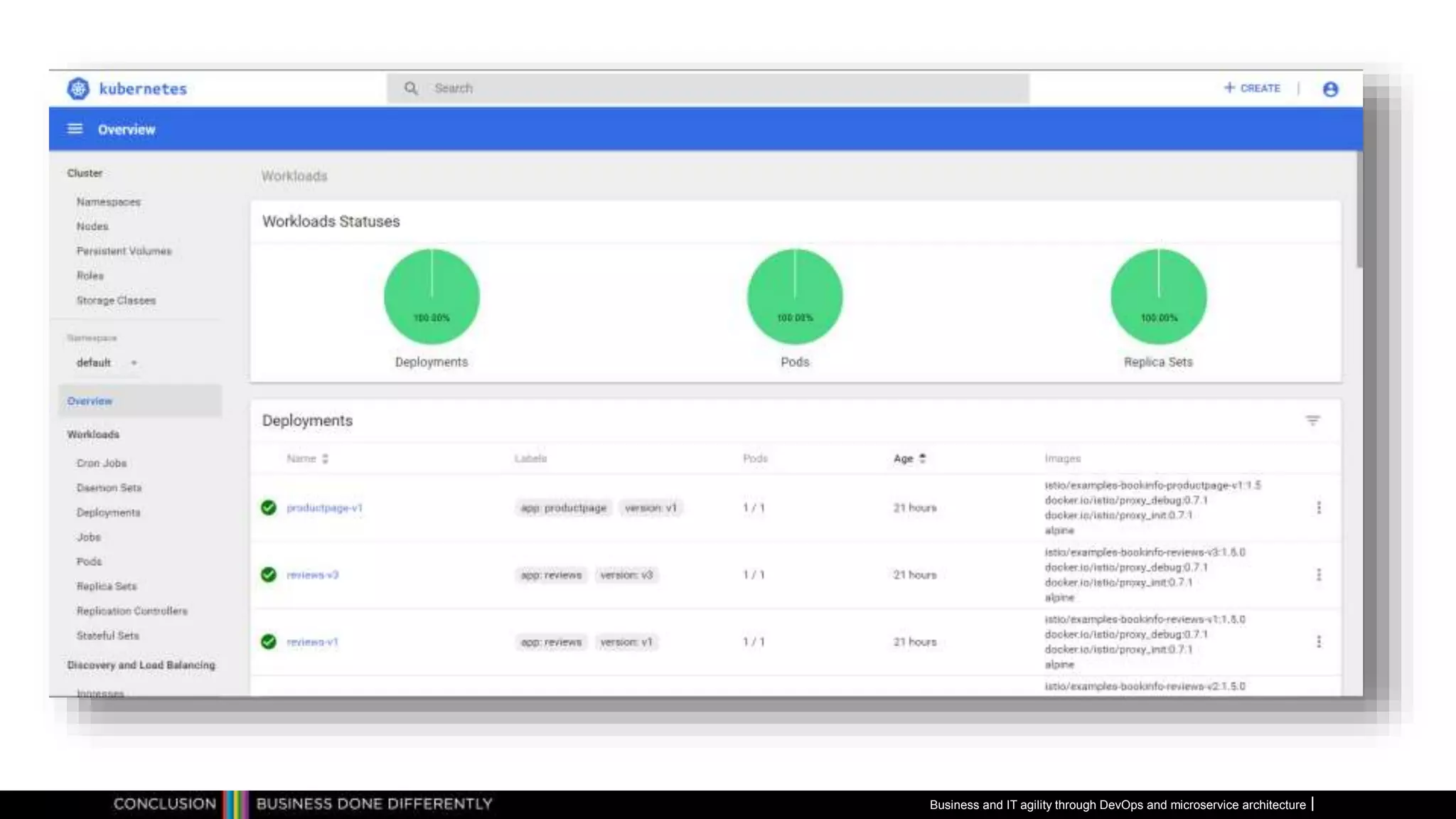
Task: Open actions menu for reviews-v3 row
Action: (x=1319, y=574)
